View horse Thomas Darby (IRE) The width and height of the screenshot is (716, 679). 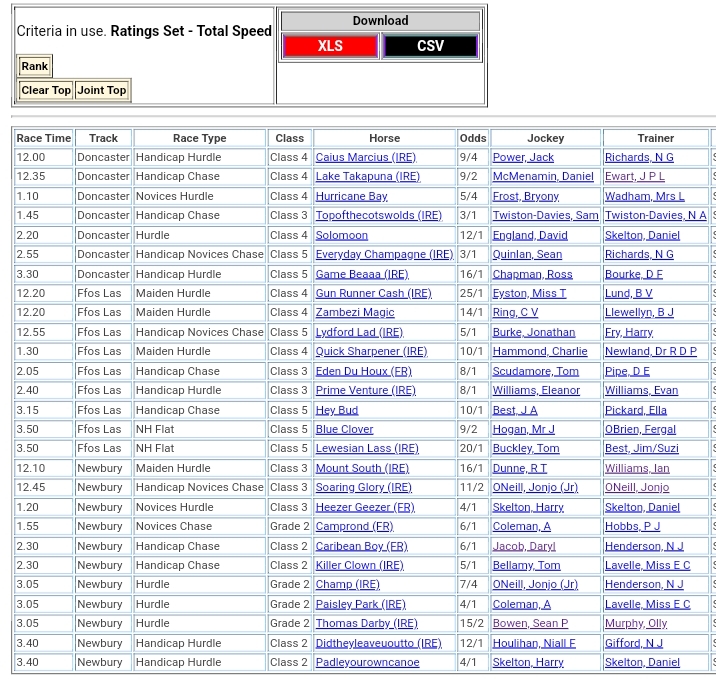click(366, 623)
